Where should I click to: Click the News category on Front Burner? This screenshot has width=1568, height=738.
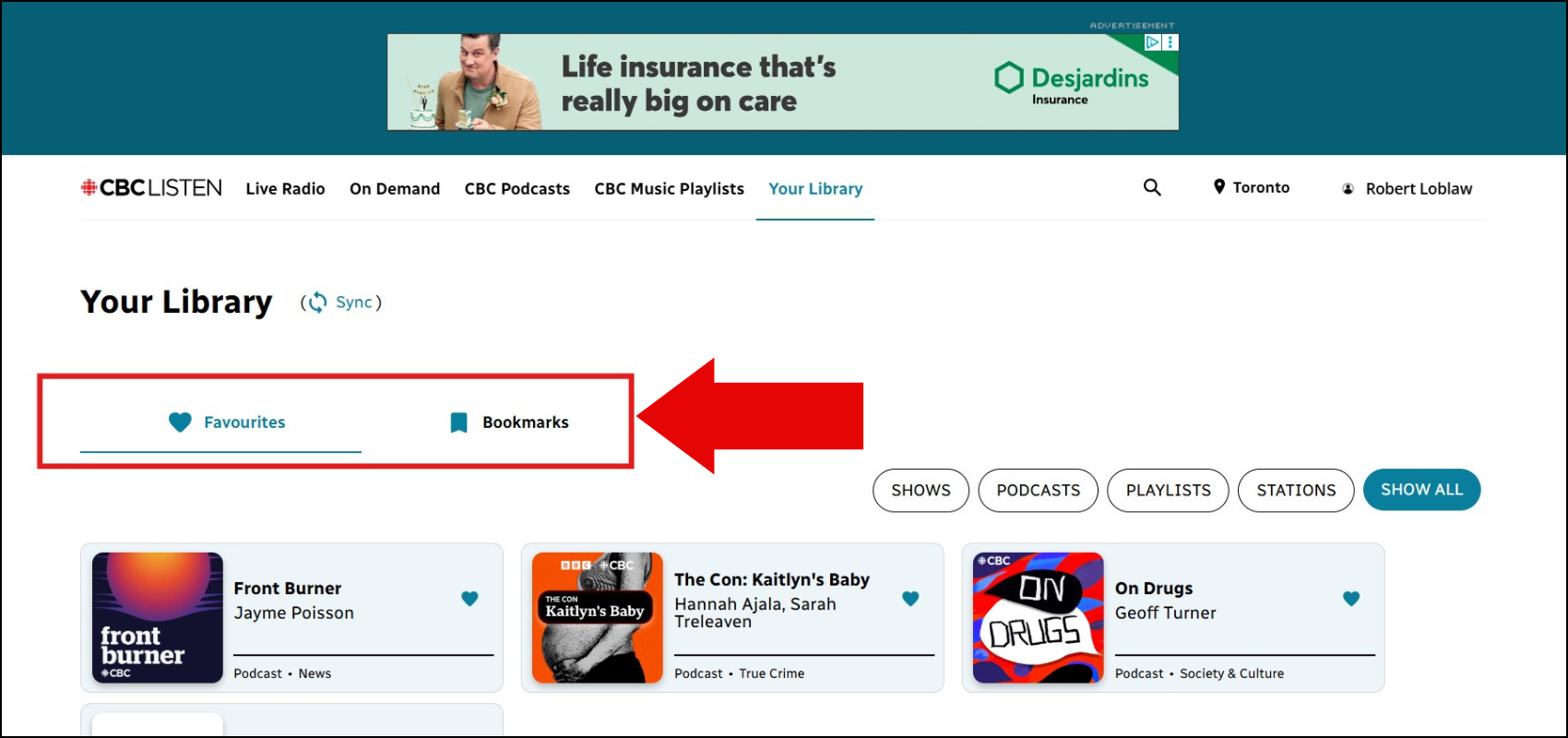click(315, 673)
